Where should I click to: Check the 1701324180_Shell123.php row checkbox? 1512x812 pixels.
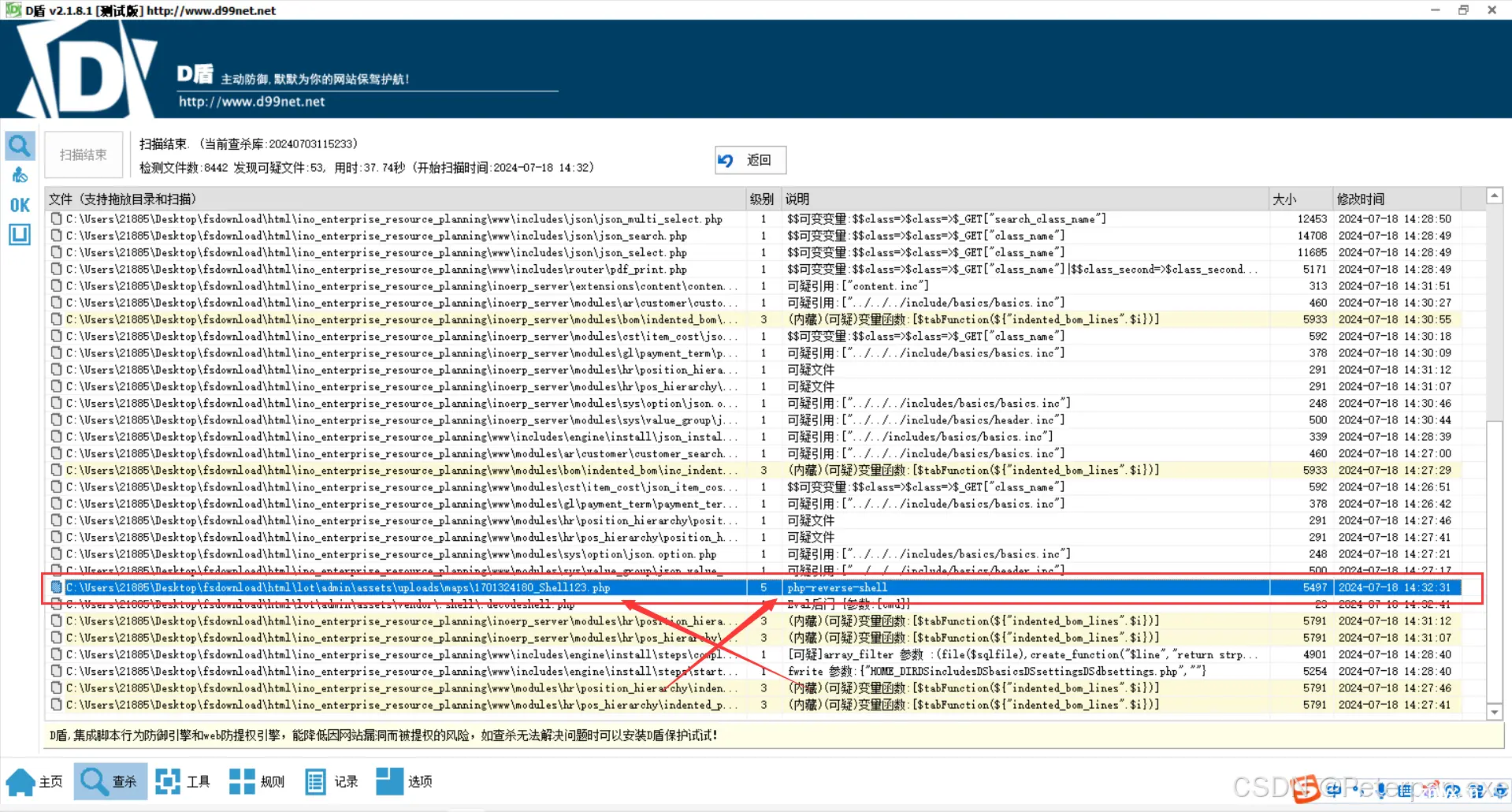tap(56, 587)
